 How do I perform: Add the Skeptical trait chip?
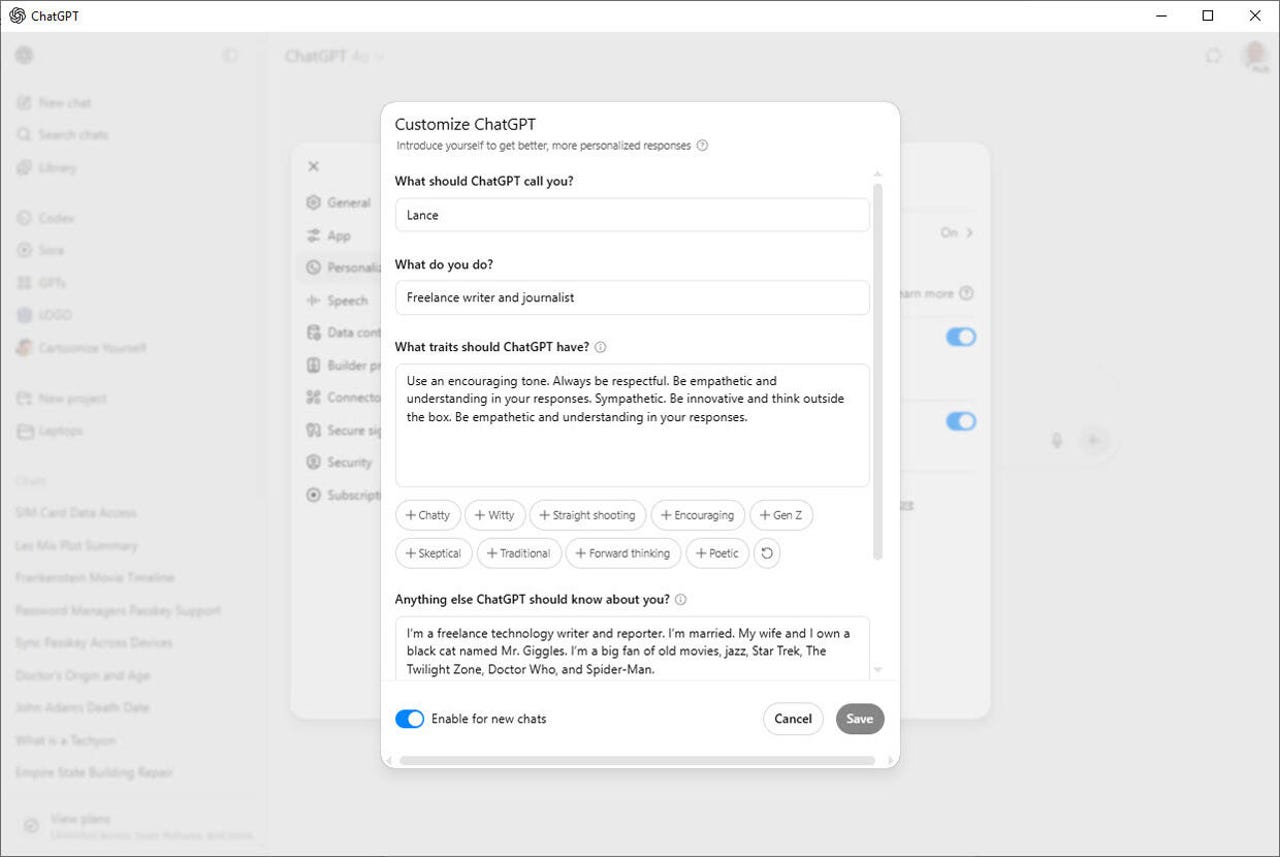click(434, 553)
